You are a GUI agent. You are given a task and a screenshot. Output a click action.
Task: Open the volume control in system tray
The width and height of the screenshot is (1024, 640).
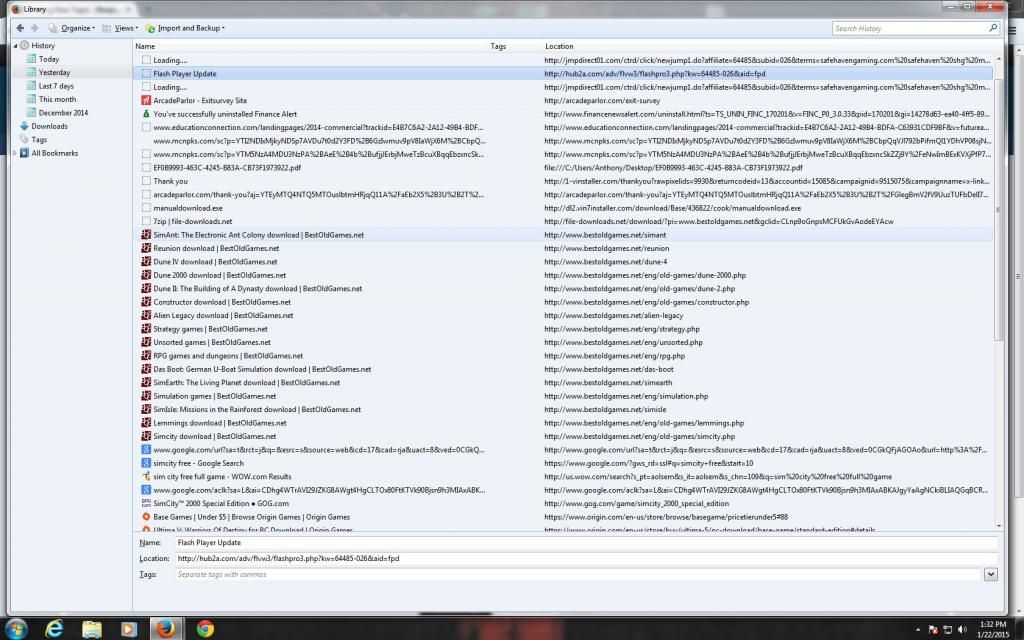962,630
